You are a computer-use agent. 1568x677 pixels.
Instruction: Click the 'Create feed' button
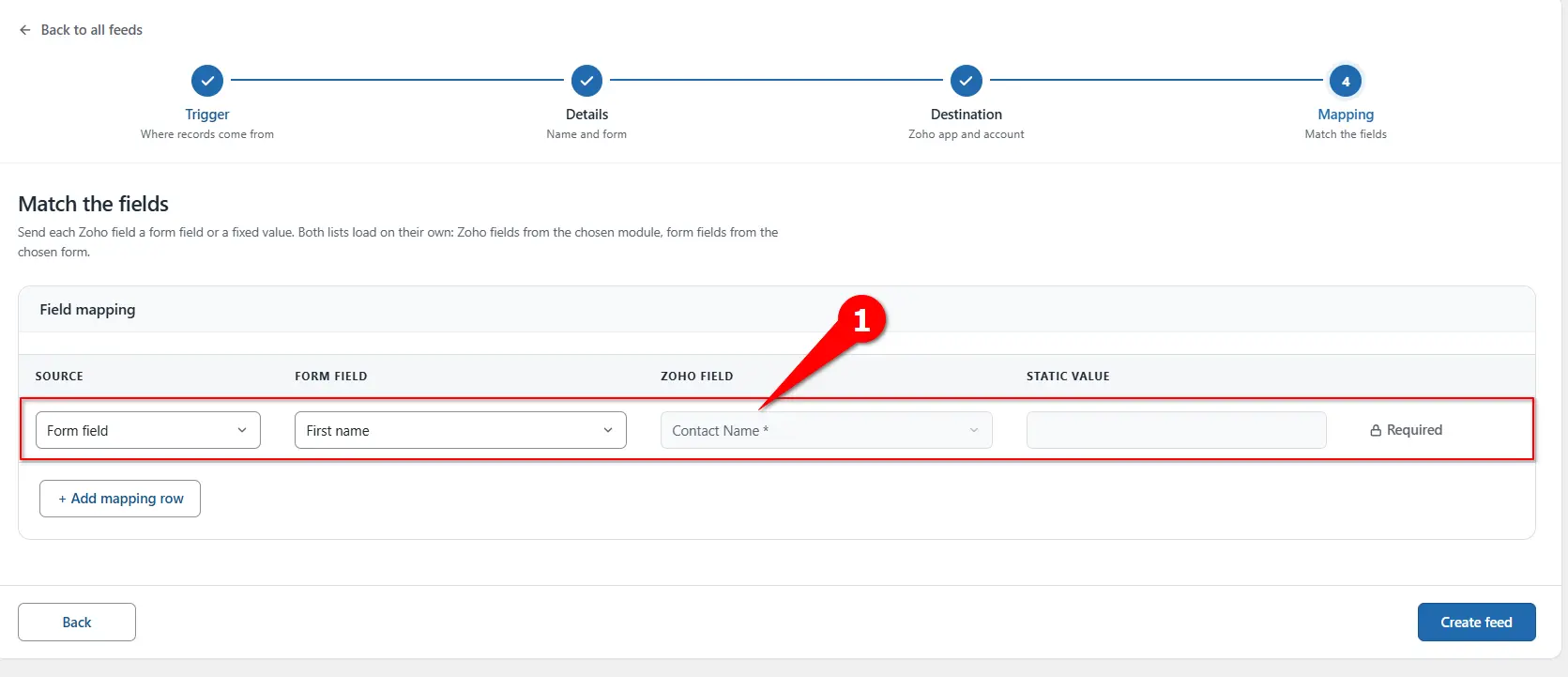point(1476,622)
